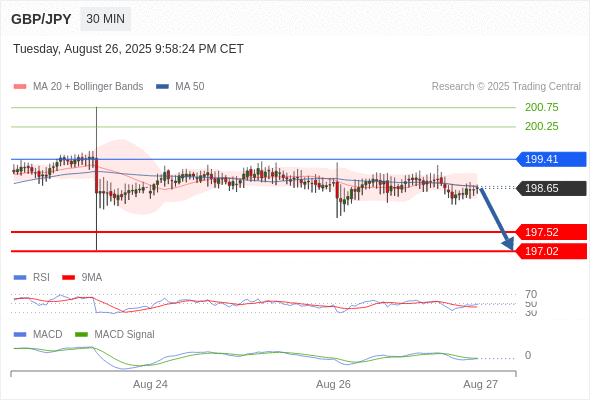The height and width of the screenshot is (400, 590).
Task: Toggle the MACD legend entry
Action: pyautogui.click(x=47, y=335)
